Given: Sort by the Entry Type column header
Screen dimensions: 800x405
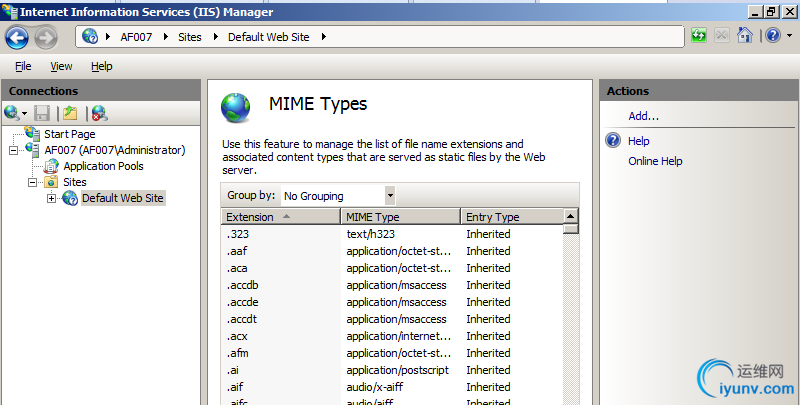Looking at the screenshot, I should coord(512,217).
